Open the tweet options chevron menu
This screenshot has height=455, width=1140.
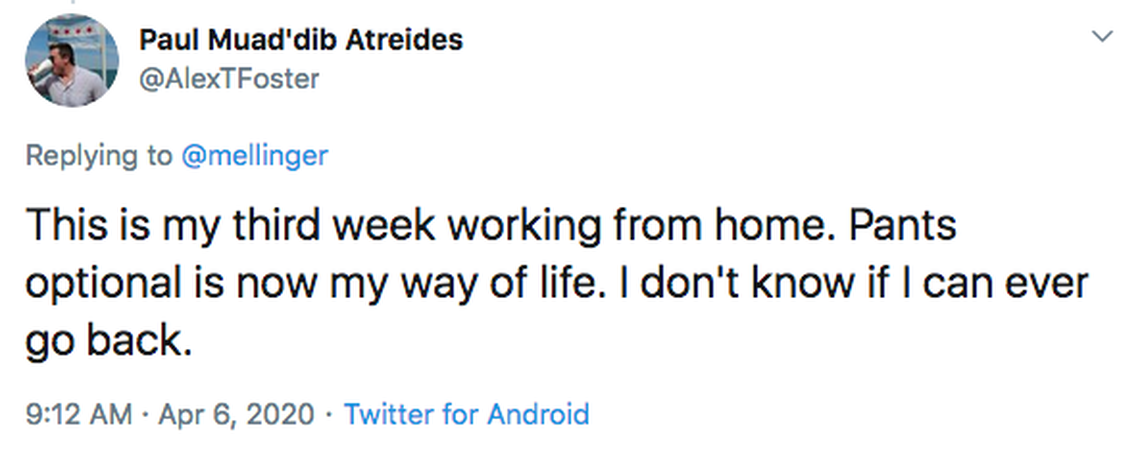(x=1103, y=37)
